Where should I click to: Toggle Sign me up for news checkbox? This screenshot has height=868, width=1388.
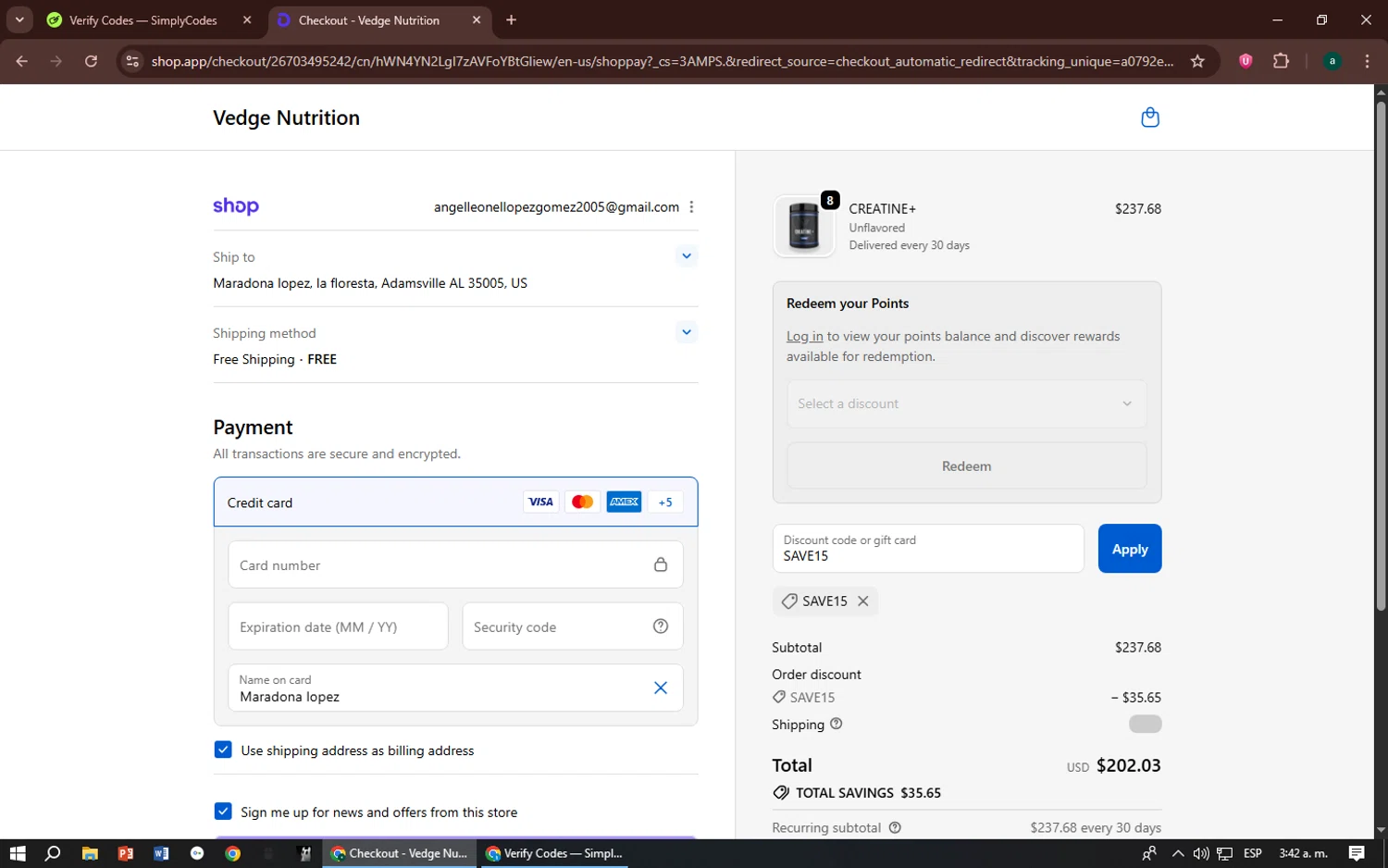[223, 812]
